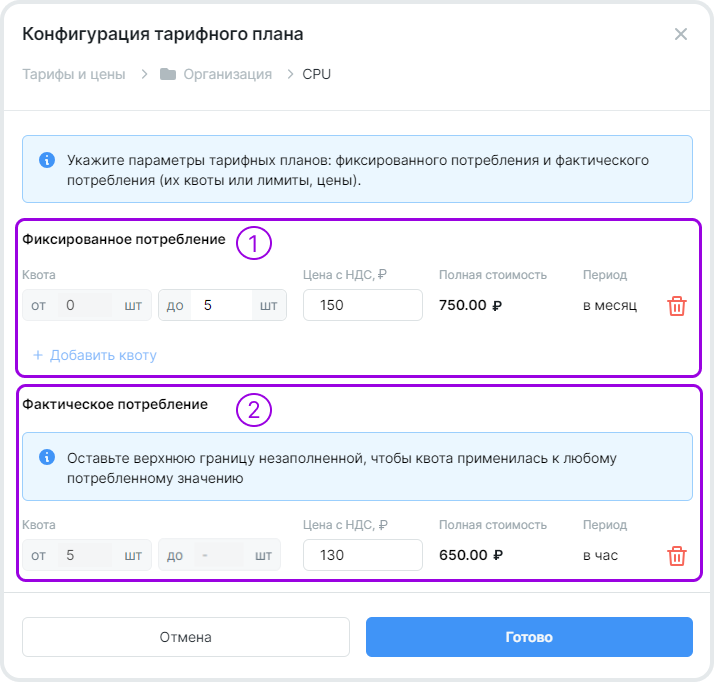The height and width of the screenshot is (682, 714).
Task: Click the info icon in top hint banner
Action: (46, 160)
